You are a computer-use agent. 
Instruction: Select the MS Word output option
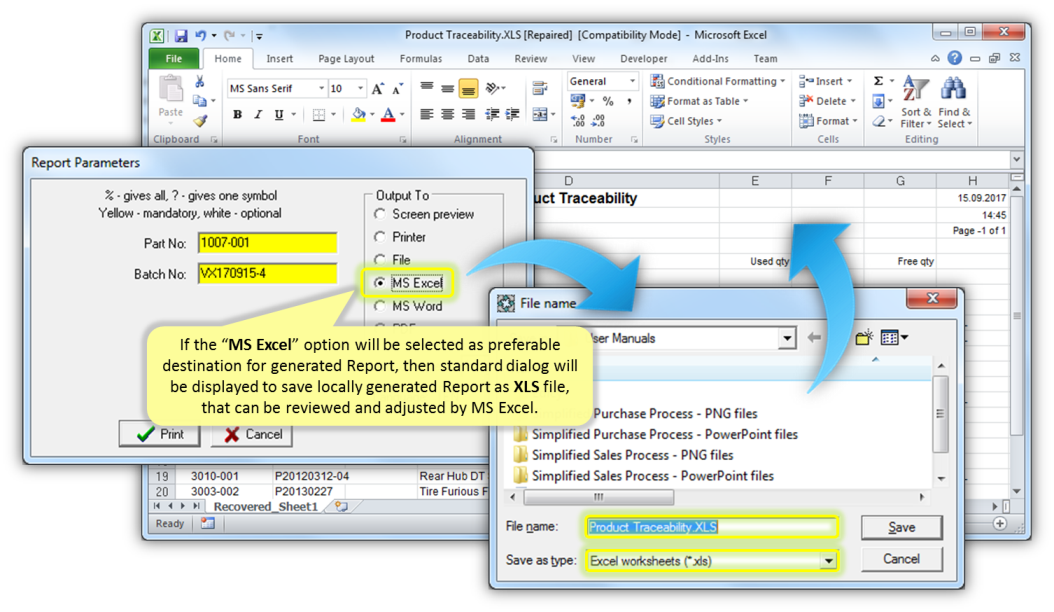380,306
